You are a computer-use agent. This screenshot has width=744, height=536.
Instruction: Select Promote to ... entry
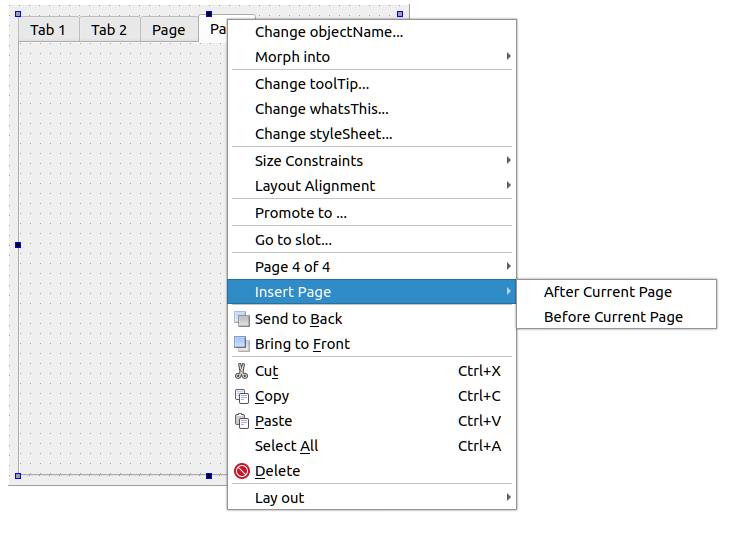tap(372, 213)
